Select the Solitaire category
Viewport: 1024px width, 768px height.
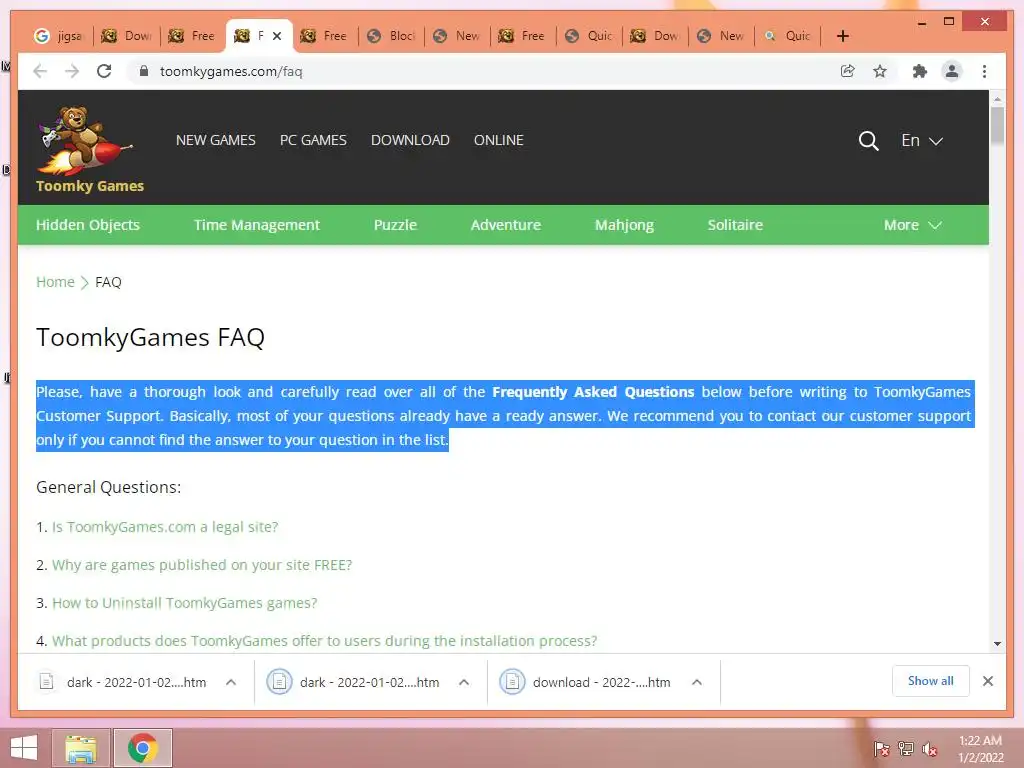735,225
